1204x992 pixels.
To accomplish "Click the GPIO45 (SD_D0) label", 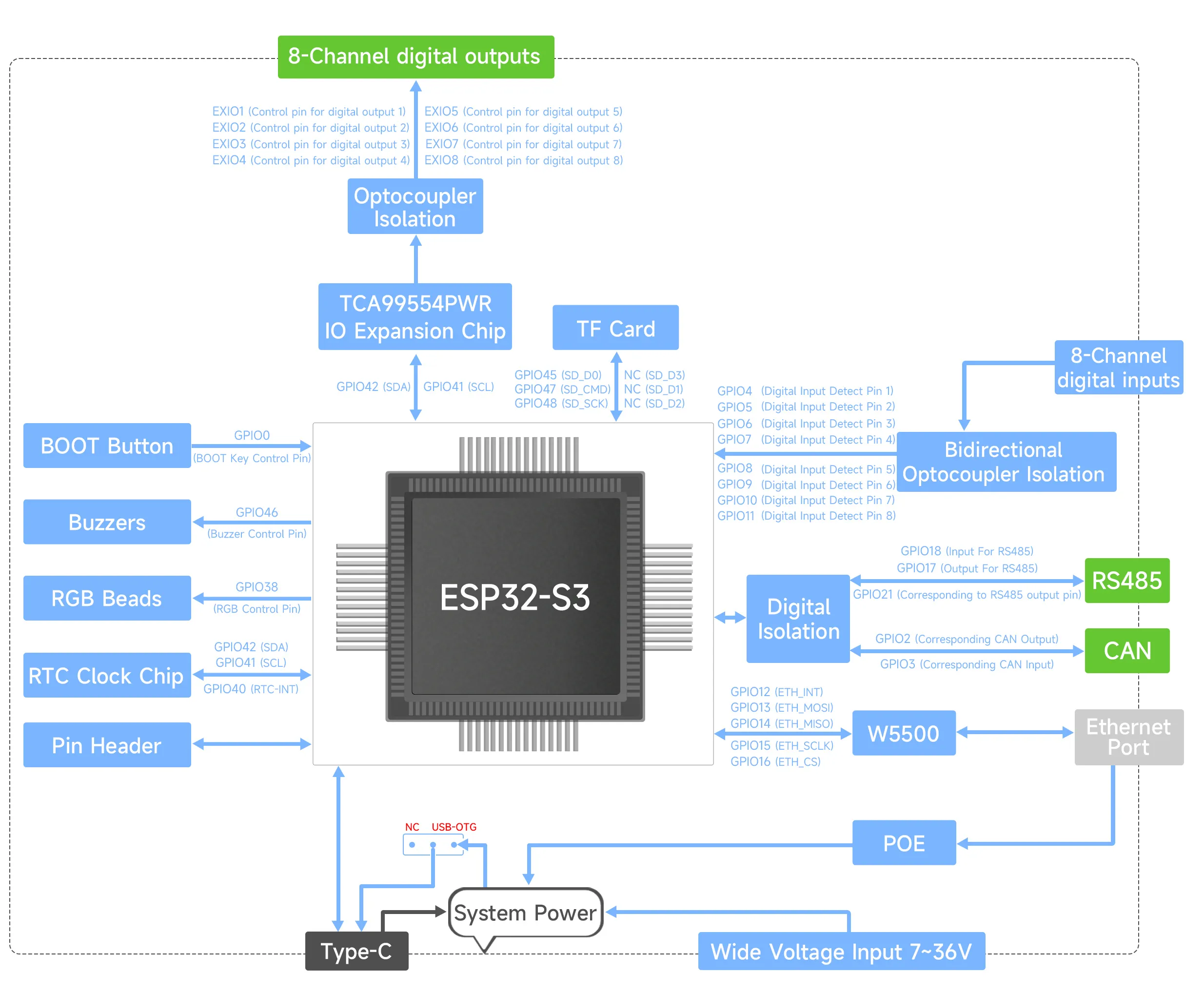I will click(558, 375).
